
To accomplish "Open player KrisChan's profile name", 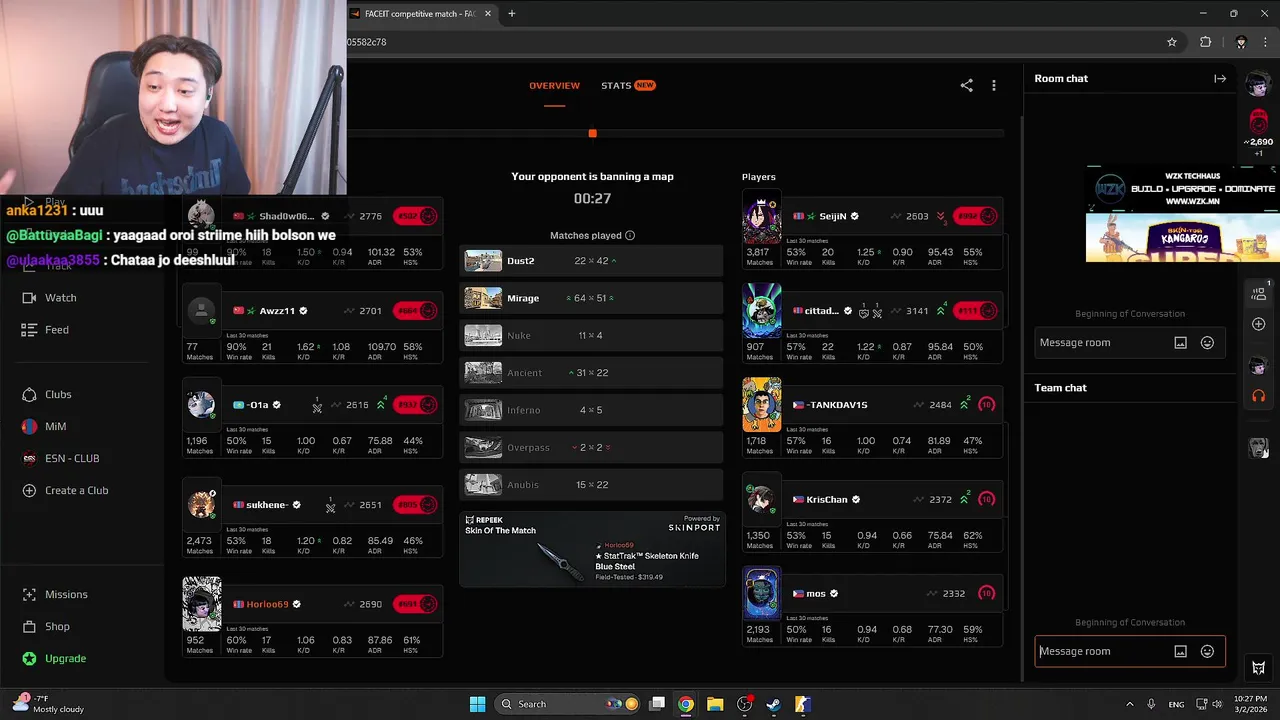I will click(827, 499).
